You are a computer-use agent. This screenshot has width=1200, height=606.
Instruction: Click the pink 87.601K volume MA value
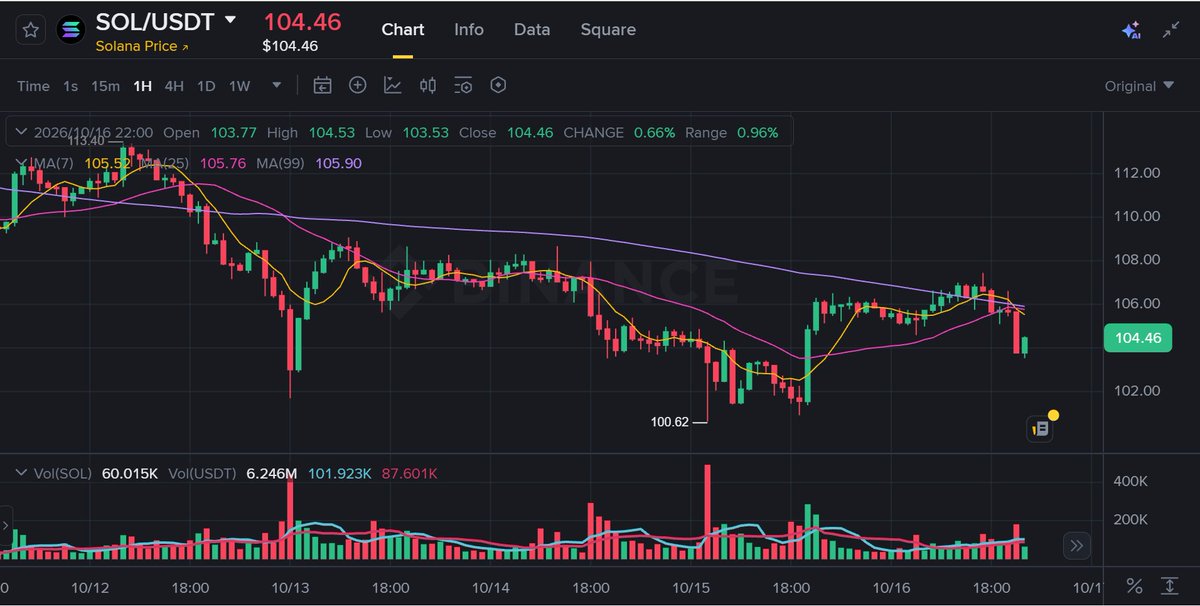tap(410, 473)
